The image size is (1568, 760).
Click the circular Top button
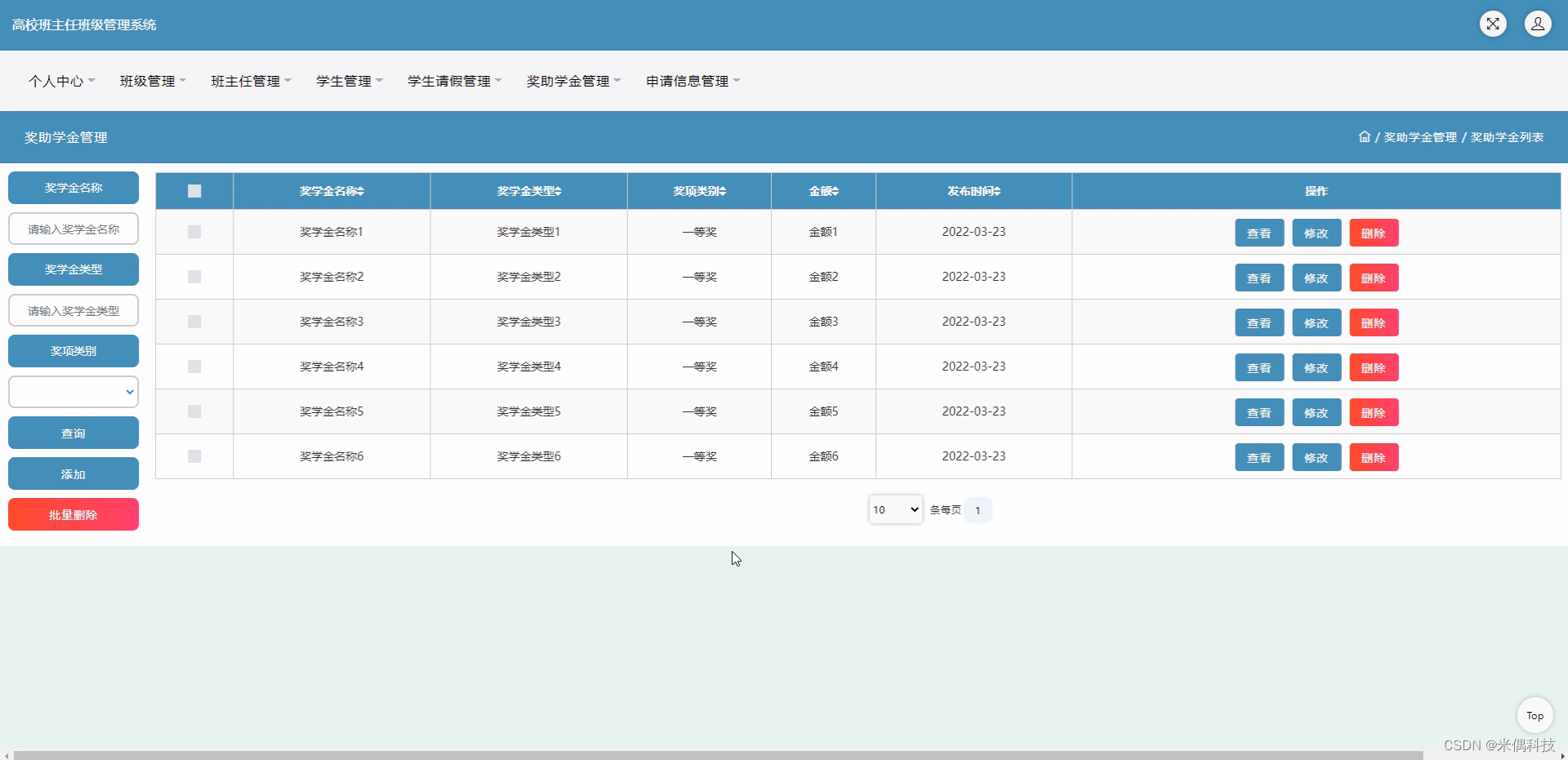point(1535,714)
